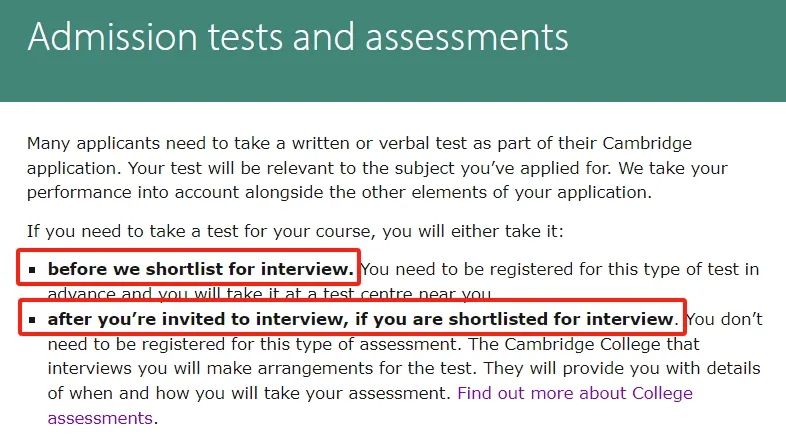Open the 'Find out more about College' link
The width and height of the screenshot is (786, 435).
coord(575,393)
